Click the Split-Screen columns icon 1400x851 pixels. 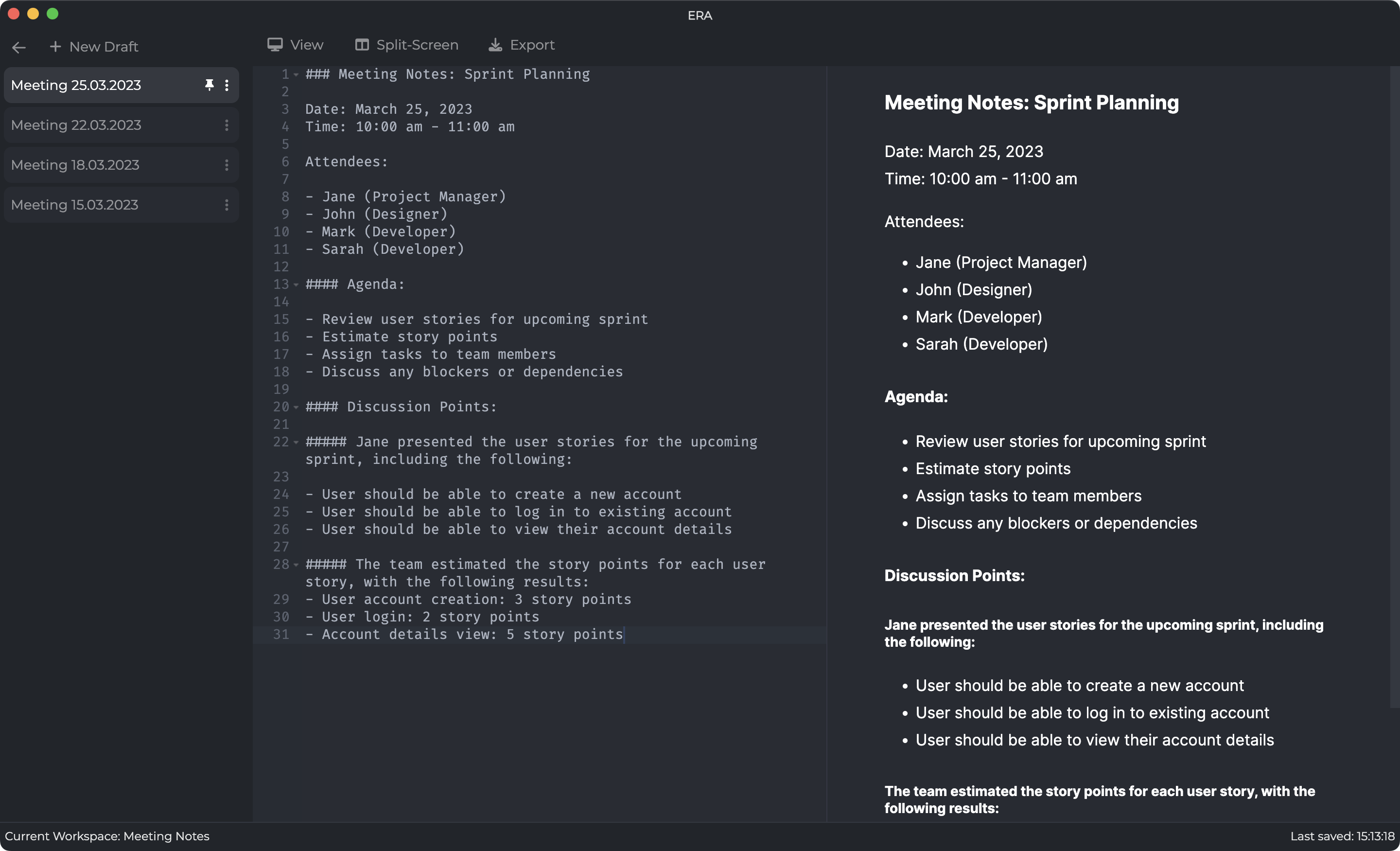pos(362,45)
